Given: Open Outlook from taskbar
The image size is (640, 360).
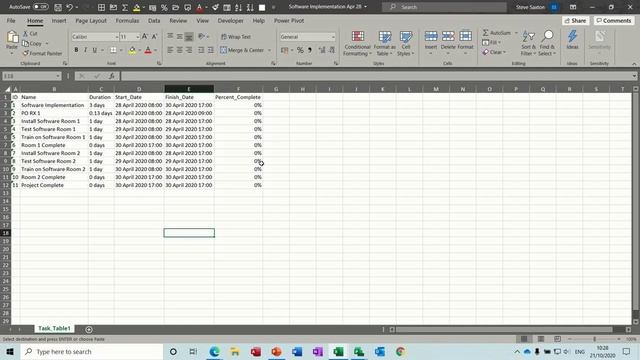Looking at the screenshot, I should [x=380, y=351].
